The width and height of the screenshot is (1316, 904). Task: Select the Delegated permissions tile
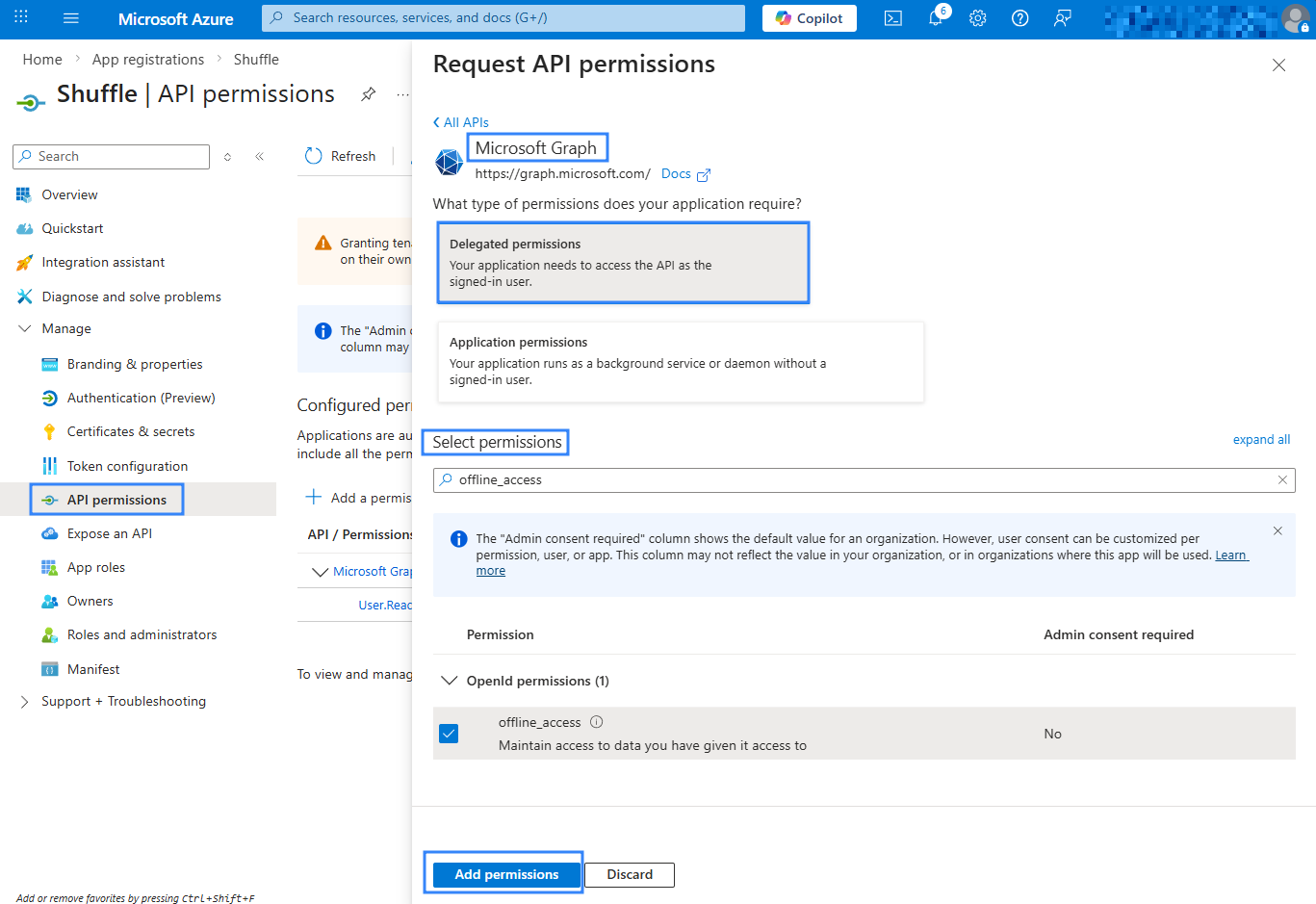(x=623, y=261)
